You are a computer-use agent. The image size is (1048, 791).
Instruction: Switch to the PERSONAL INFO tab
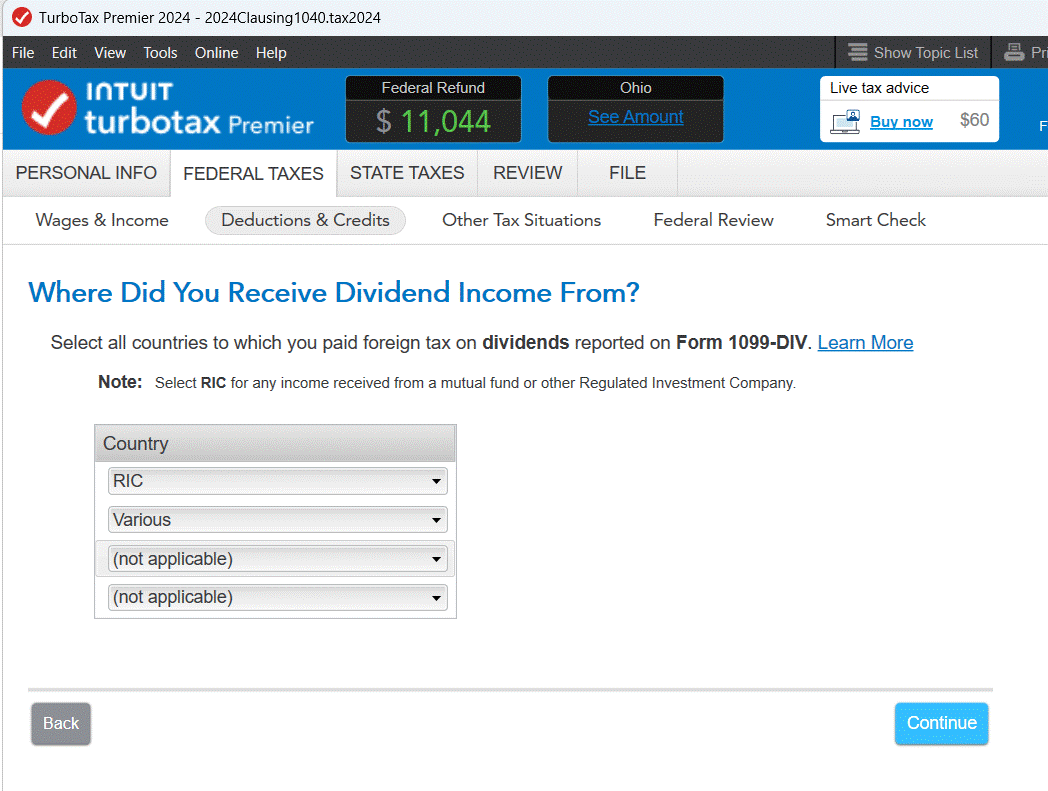pyautogui.click(x=86, y=173)
